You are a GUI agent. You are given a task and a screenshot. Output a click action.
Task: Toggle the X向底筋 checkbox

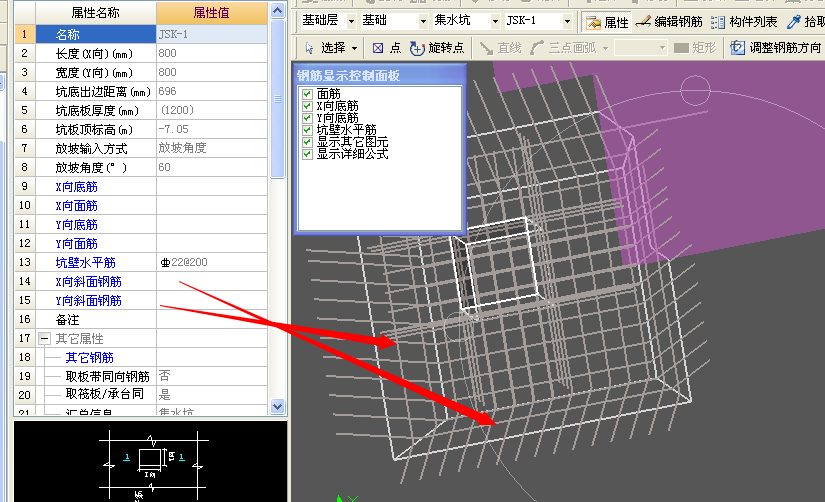307,106
